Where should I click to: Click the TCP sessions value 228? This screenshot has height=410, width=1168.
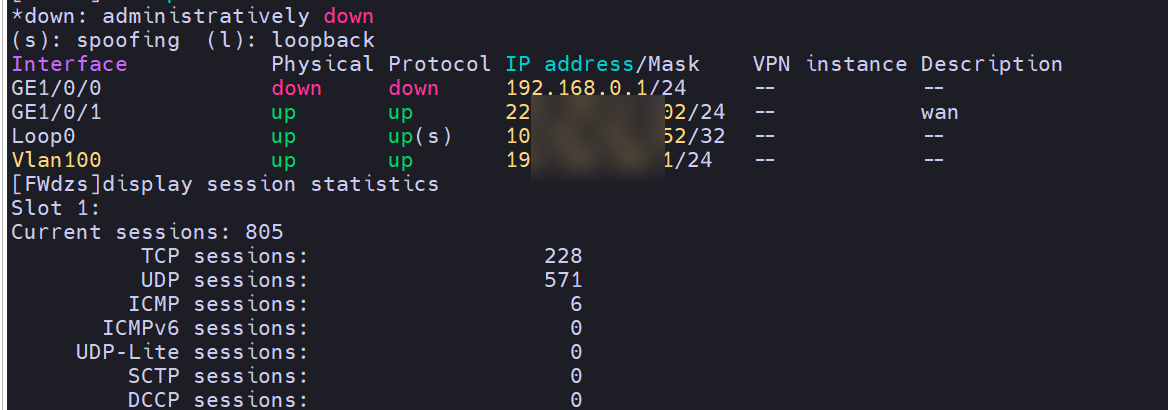click(x=563, y=256)
